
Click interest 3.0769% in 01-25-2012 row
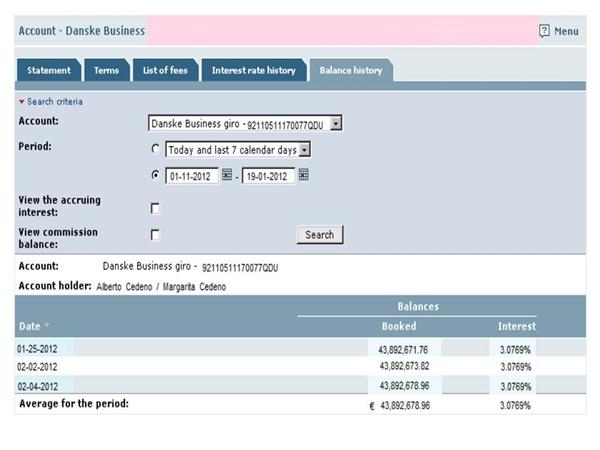click(x=515, y=349)
